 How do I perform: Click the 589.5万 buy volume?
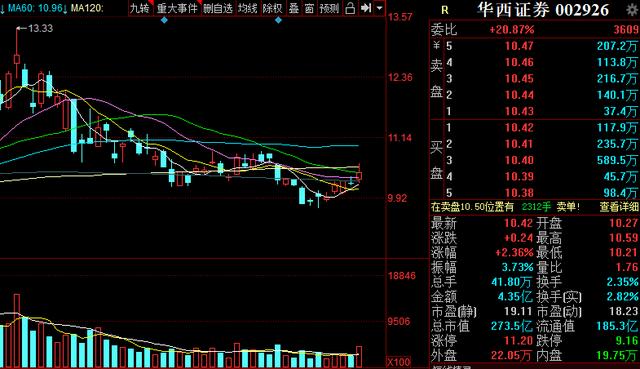point(617,160)
